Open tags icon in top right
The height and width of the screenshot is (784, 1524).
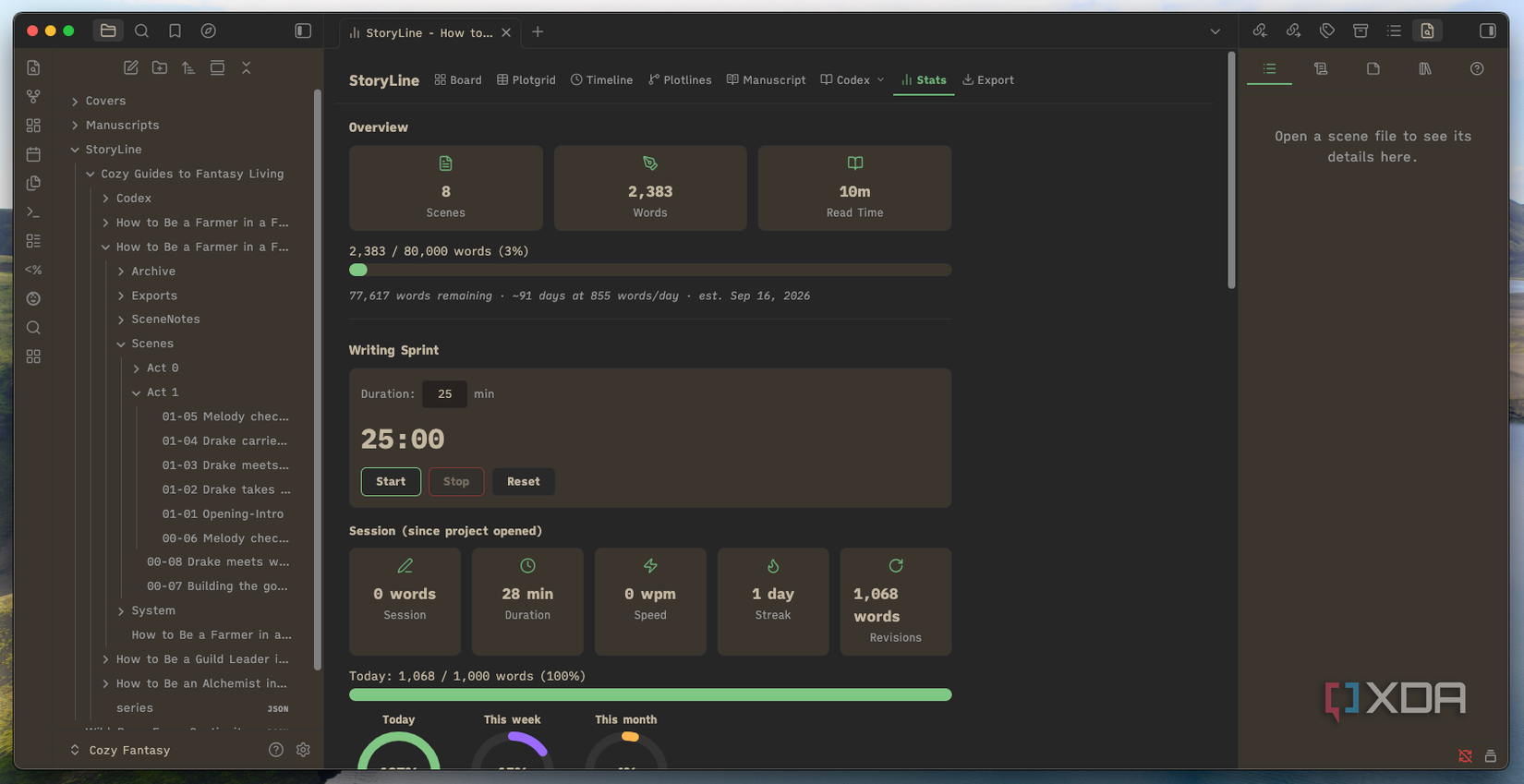tap(1327, 30)
